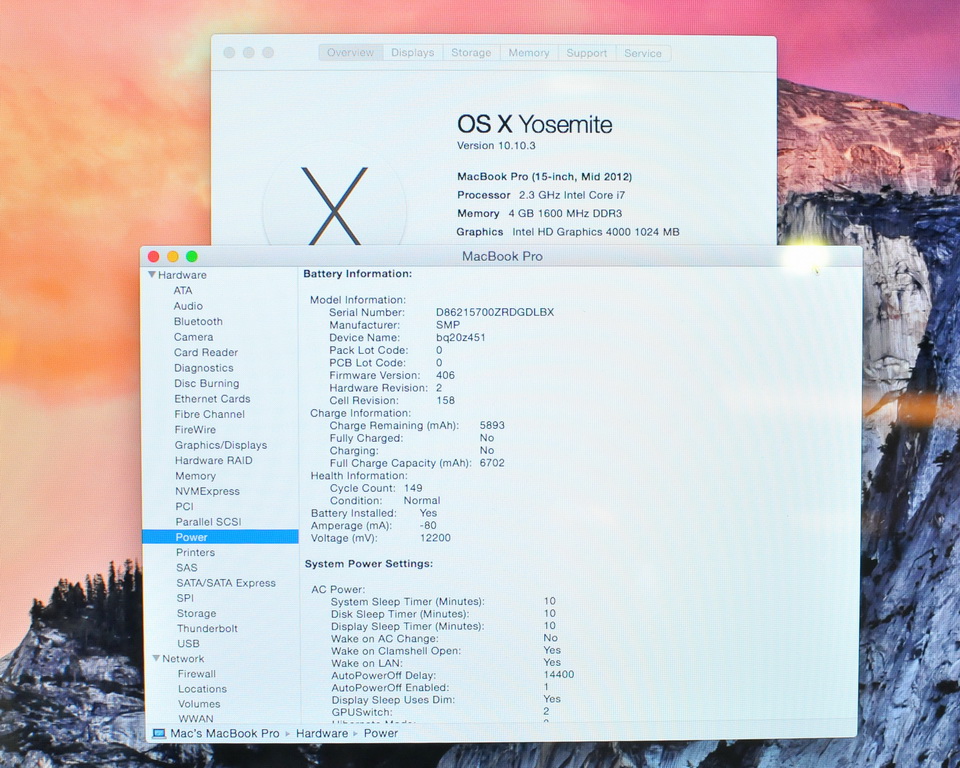Minimize the MacBook Pro window with yellow button
This screenshot has width=960, height=768.
coord(173,256)
